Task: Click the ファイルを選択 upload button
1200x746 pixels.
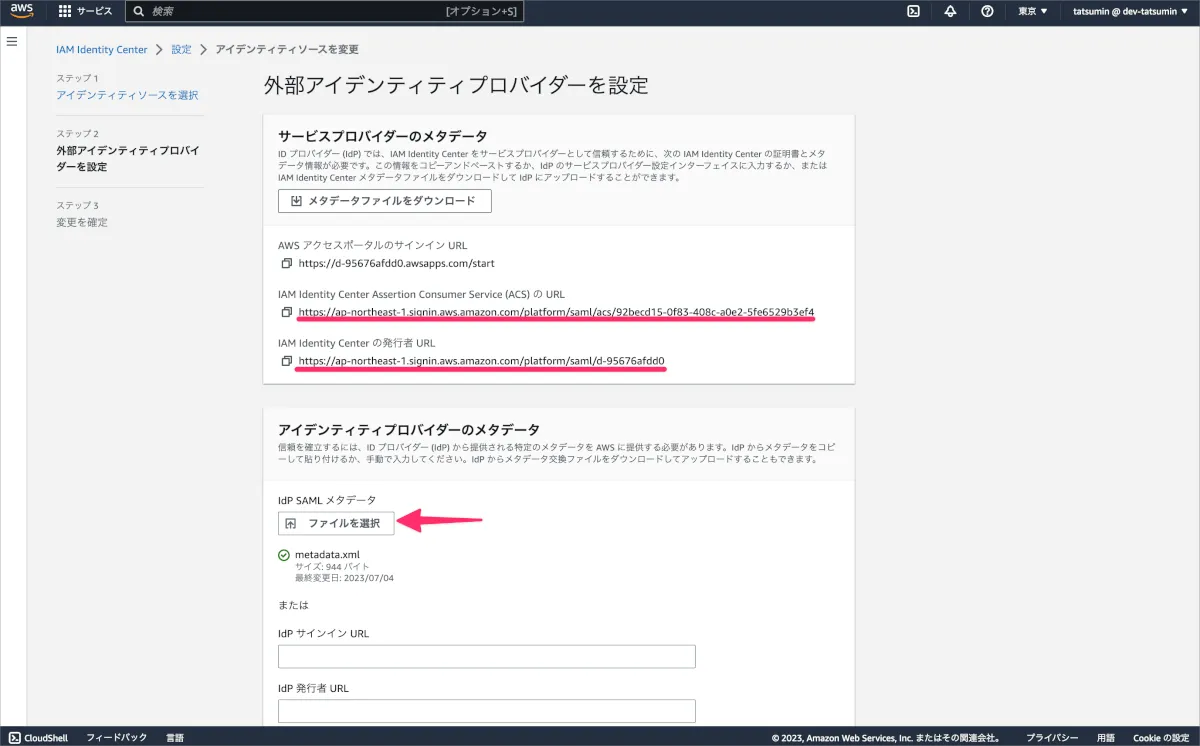Action: tap(336, 523)
